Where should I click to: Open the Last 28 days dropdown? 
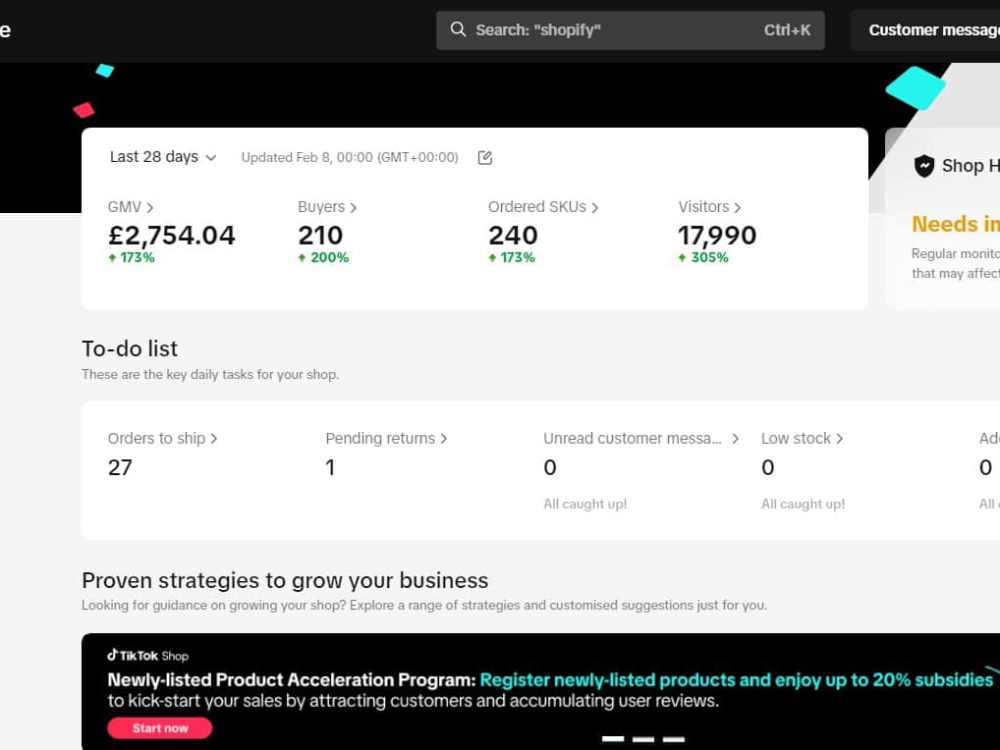point(163,157)
